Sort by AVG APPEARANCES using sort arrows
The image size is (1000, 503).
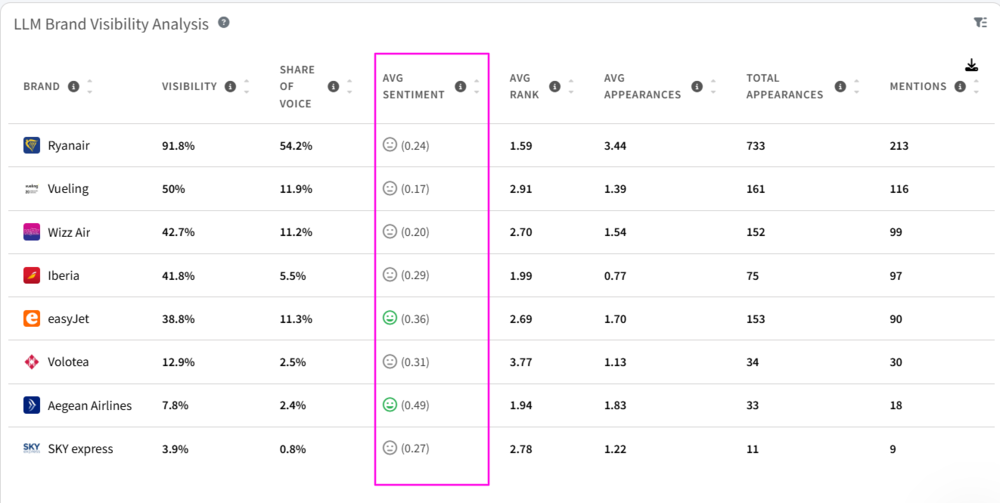713,86
